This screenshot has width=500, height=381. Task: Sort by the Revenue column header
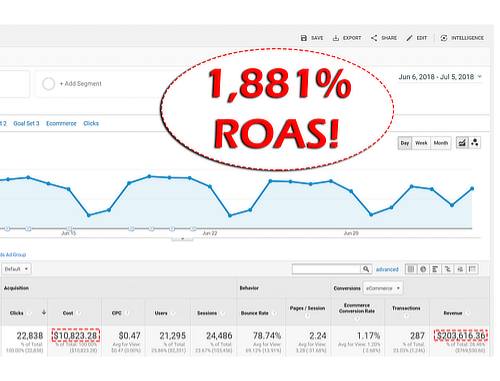(453, 313)
